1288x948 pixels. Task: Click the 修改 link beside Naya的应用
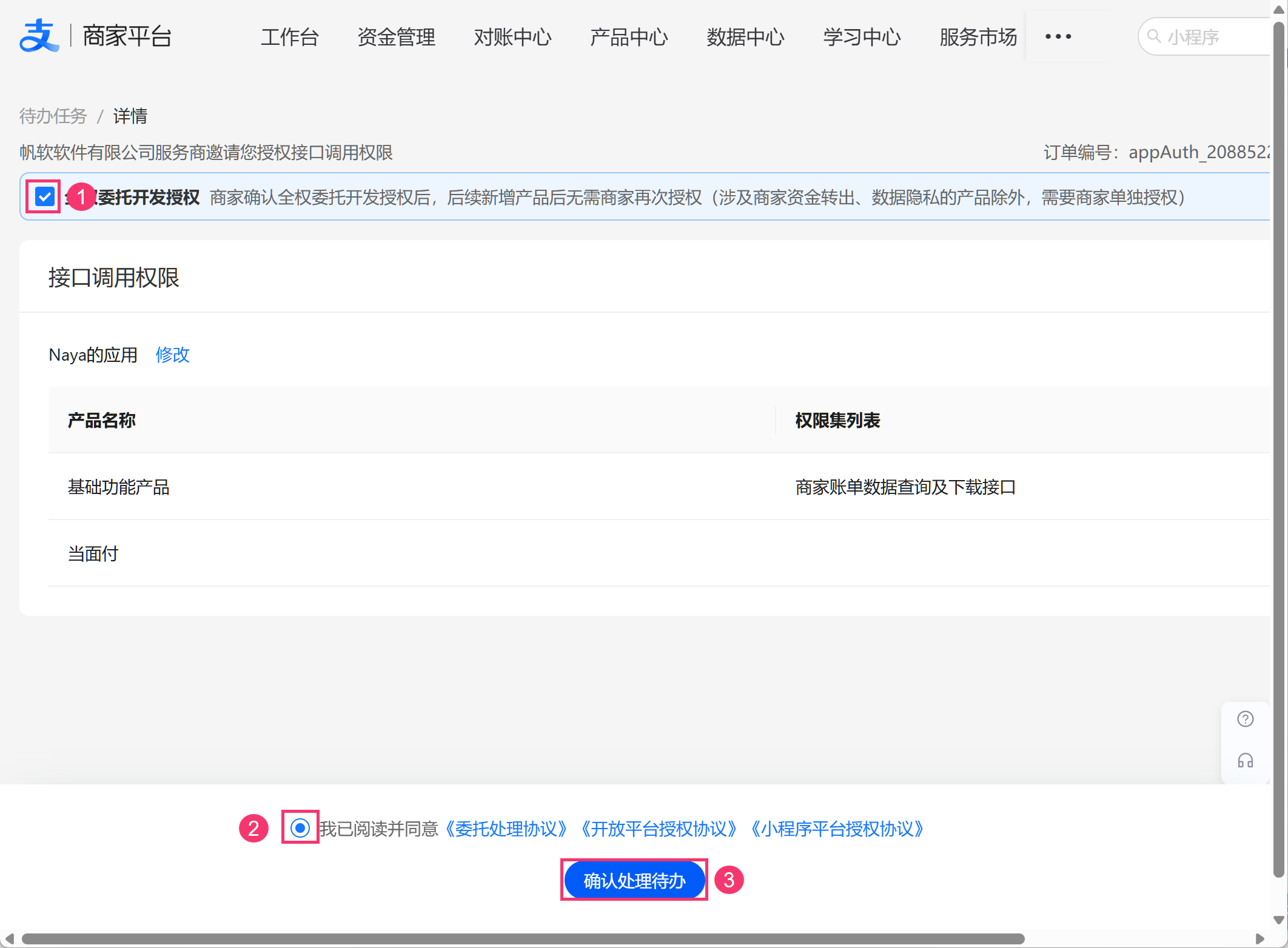coord(173,355)
